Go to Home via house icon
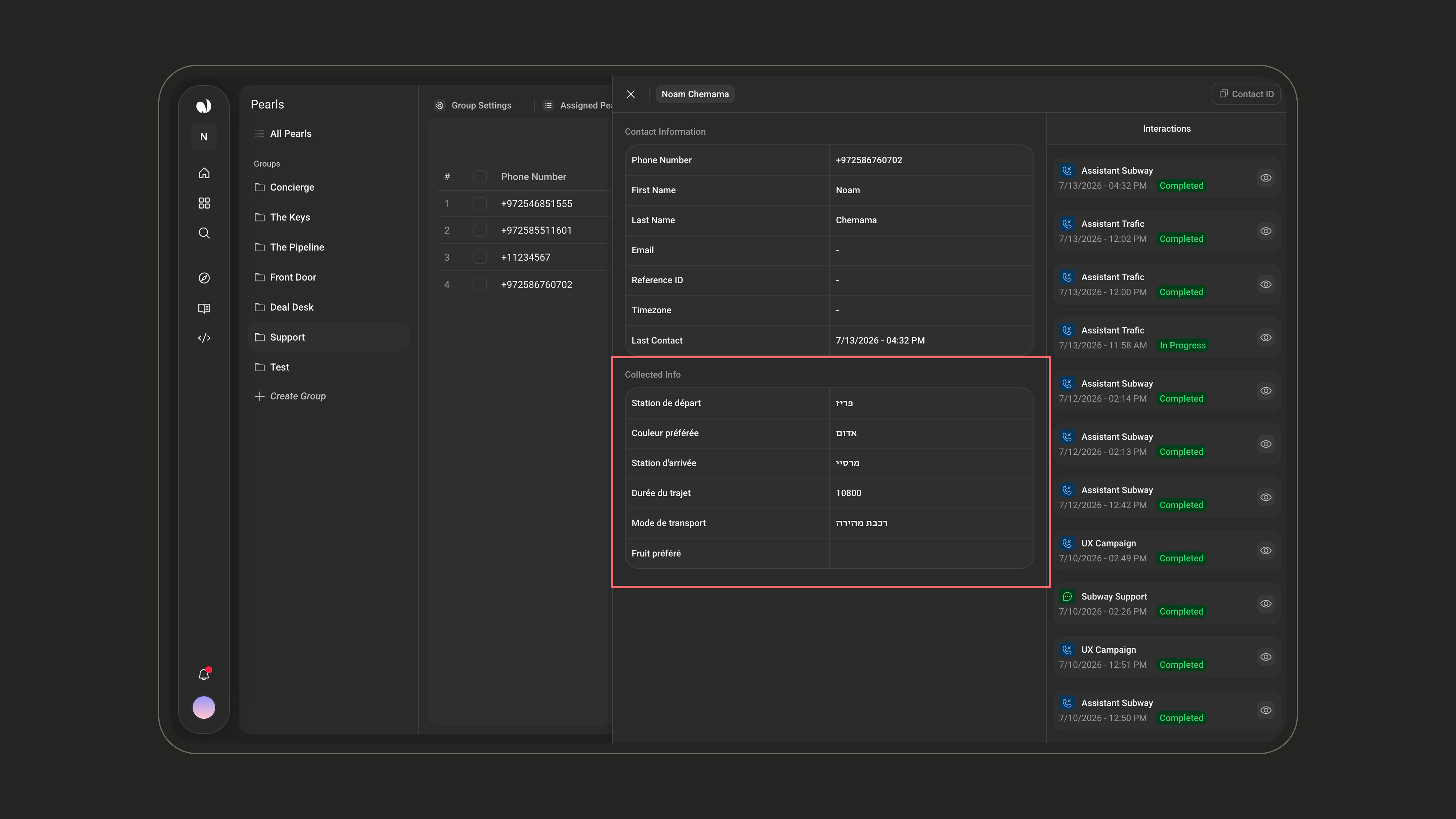 click(x=204, y=173)
